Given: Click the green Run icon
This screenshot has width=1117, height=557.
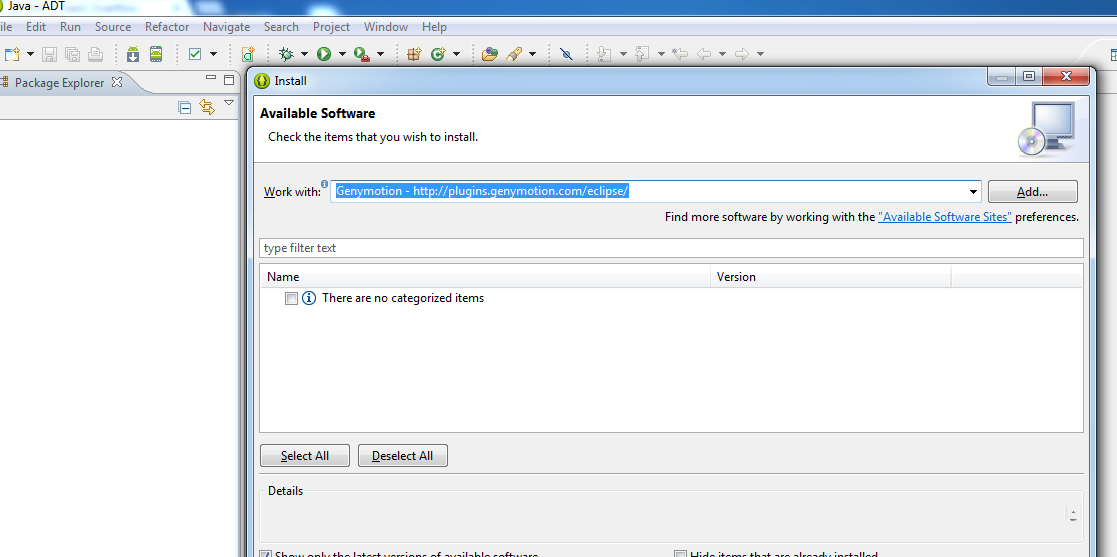Looking at the screenshot, I should (324, 54).
